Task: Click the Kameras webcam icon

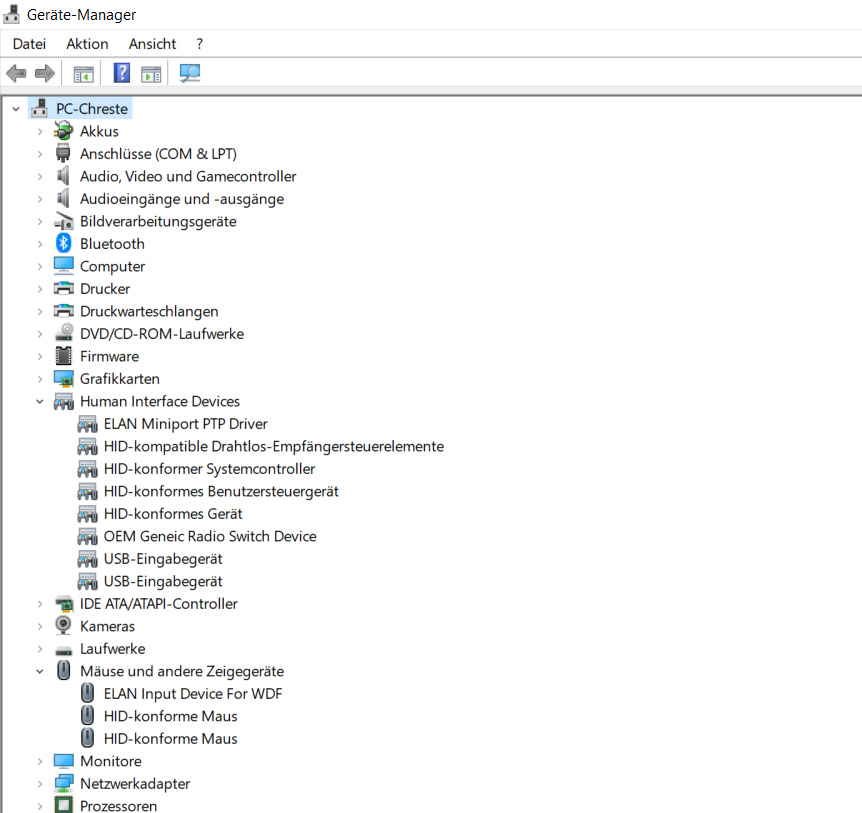Action: click(64, 626)
